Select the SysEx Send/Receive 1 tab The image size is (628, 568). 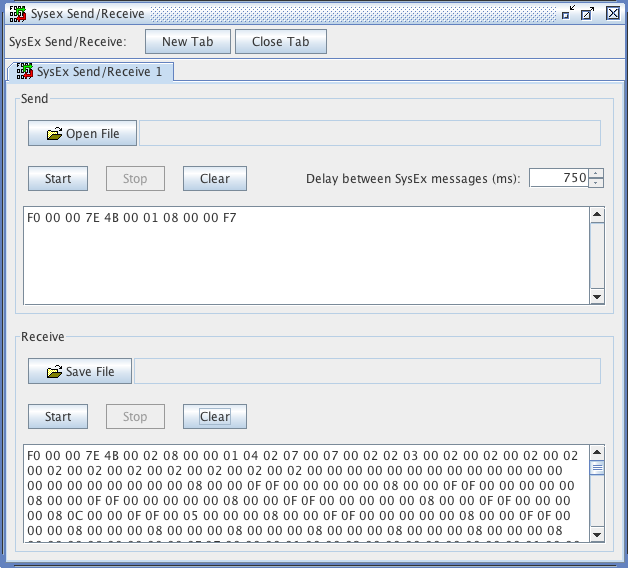pyautogui.click(x=98, y=72)
